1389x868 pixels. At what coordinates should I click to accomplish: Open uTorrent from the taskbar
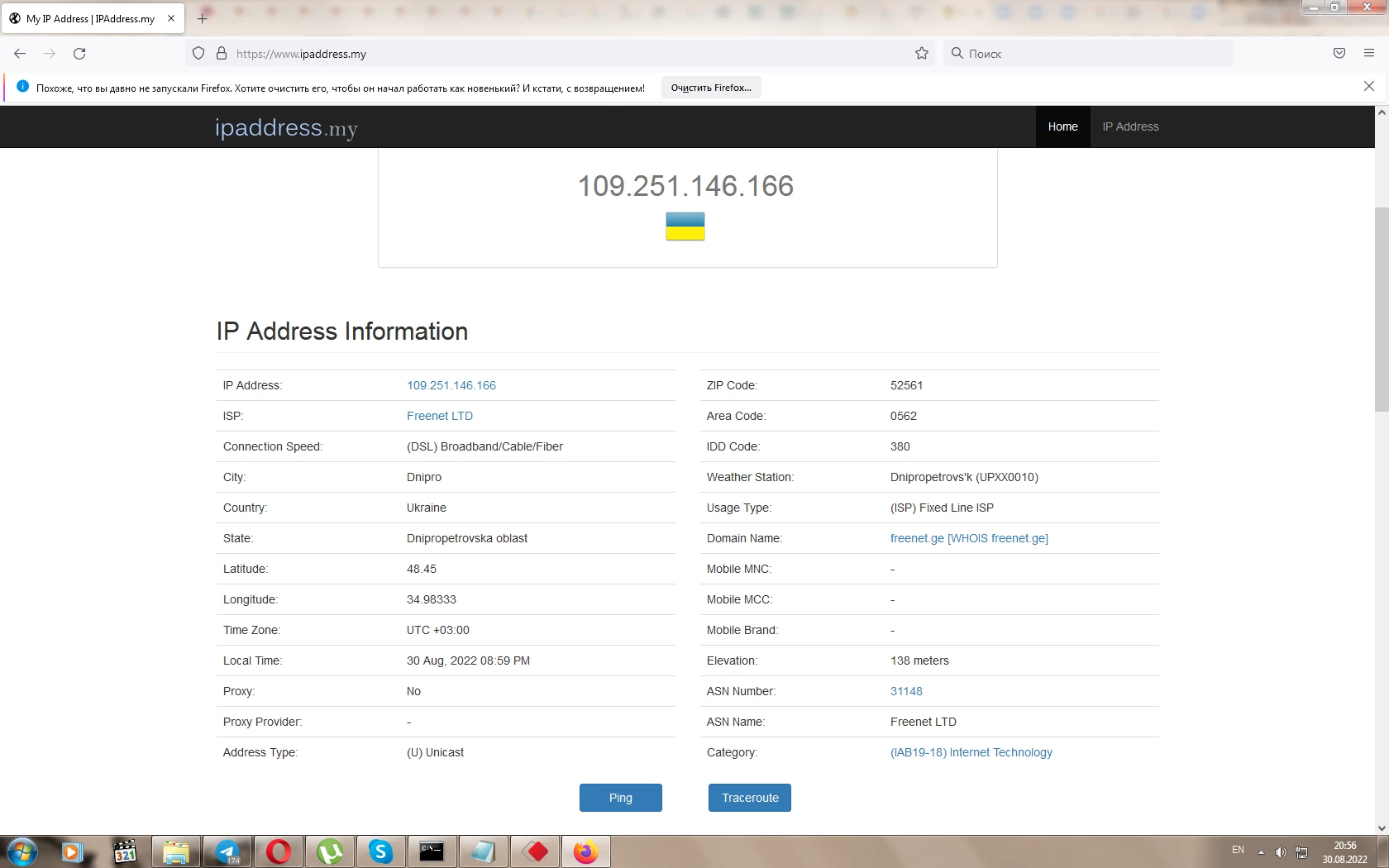[x=330, y=851]
